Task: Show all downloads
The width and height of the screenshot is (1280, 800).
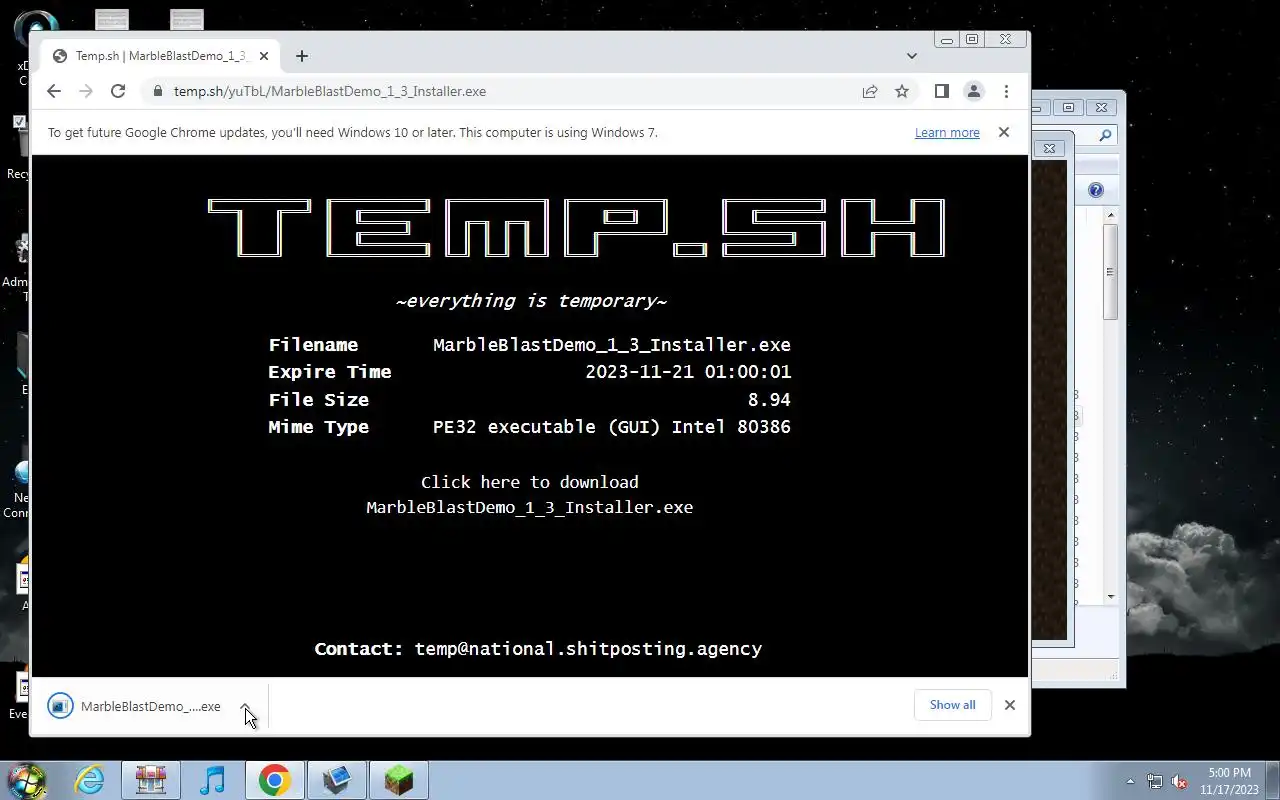Action: click(952, 705)
